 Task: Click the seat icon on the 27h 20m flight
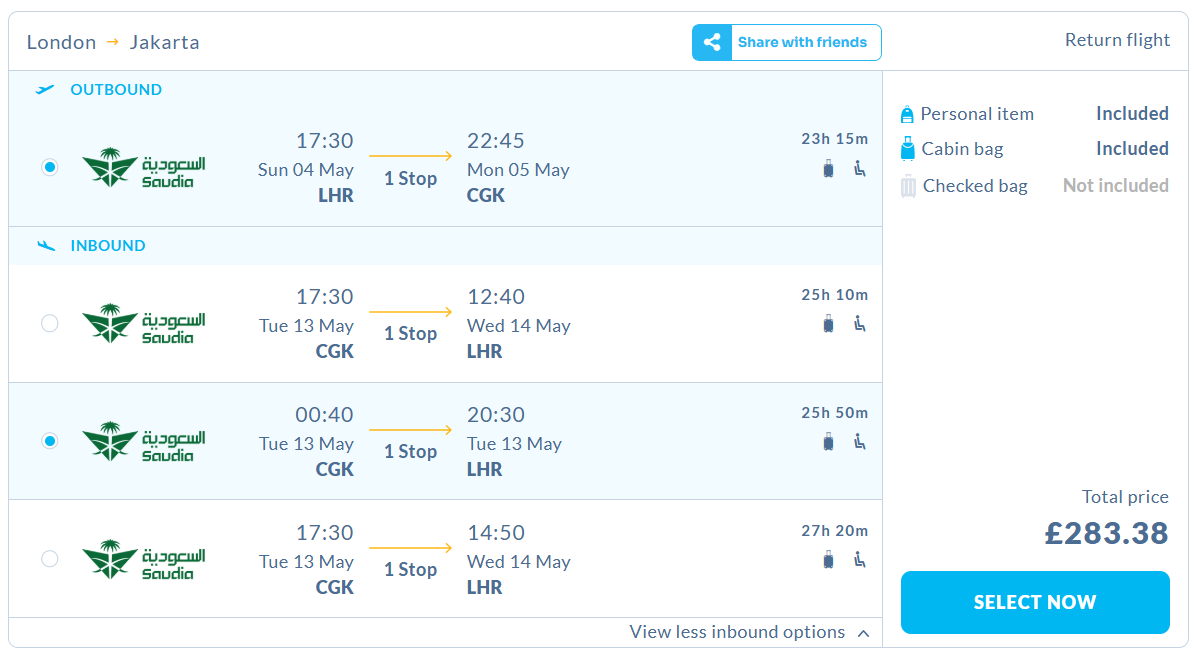pyautogui.click(x=859, y=559)
